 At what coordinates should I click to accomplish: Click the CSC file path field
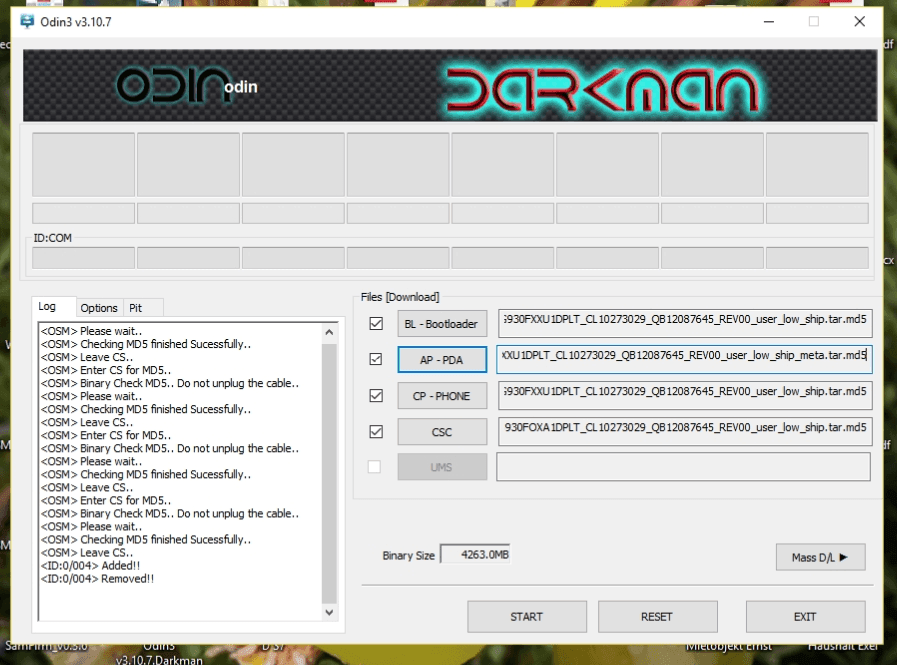(x=685, y=432)
